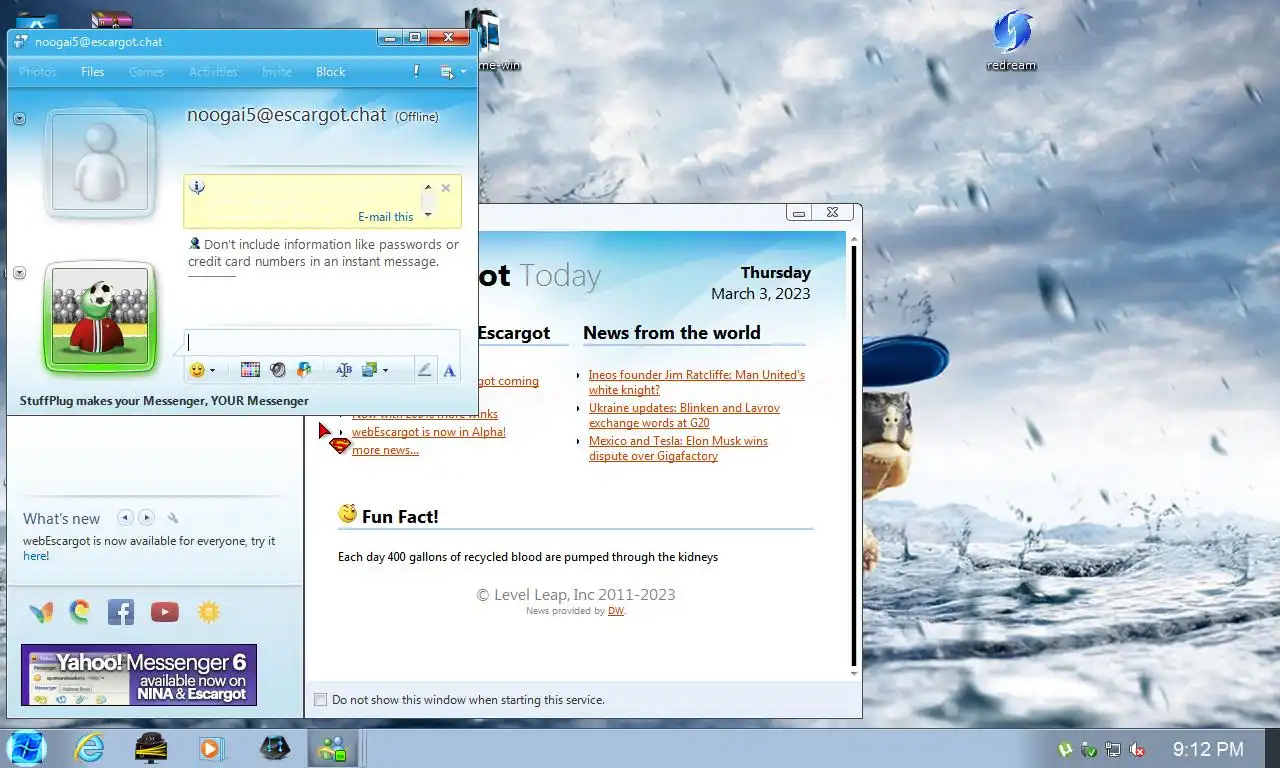Open 'webEscargot is now in Alpha!' link
The height and width of the screenshot is (768, 1280).
pyautogui.click(x=429, y=432)
